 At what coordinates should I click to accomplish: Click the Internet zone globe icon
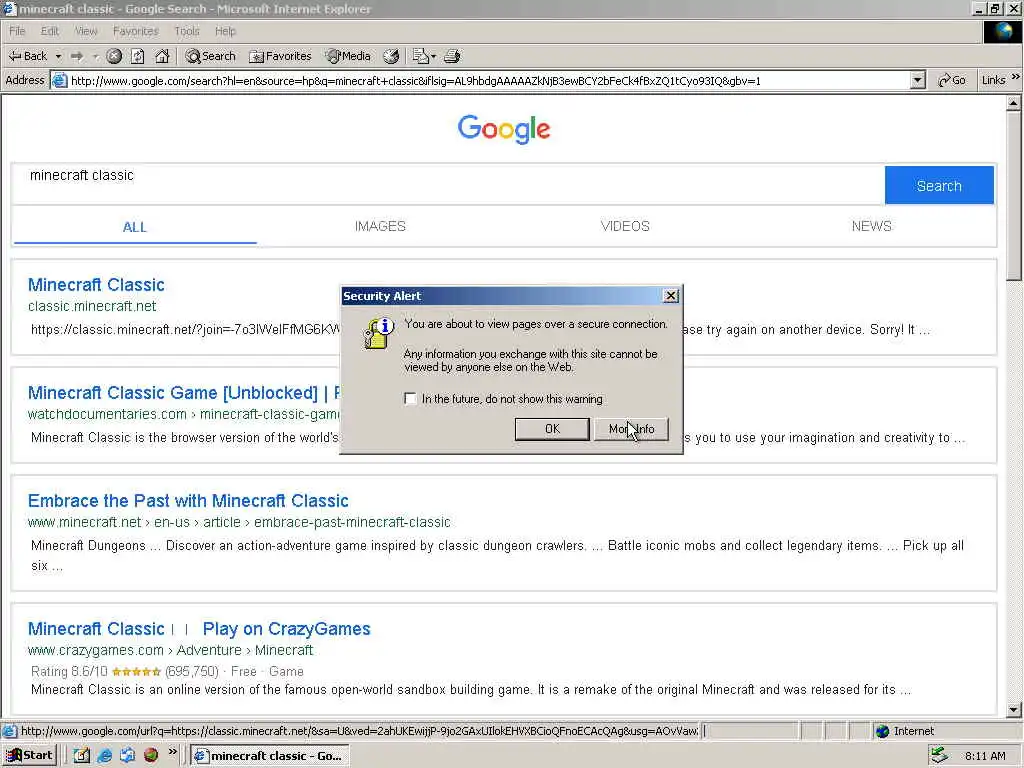[882, 731]
